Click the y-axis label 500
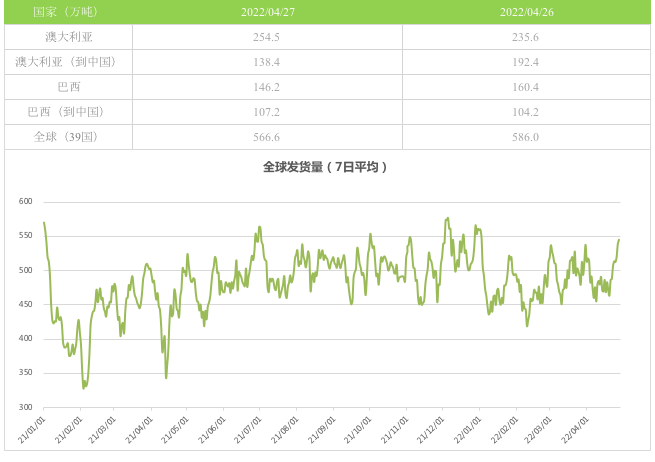The image size is (655, 462). [25, 270]
